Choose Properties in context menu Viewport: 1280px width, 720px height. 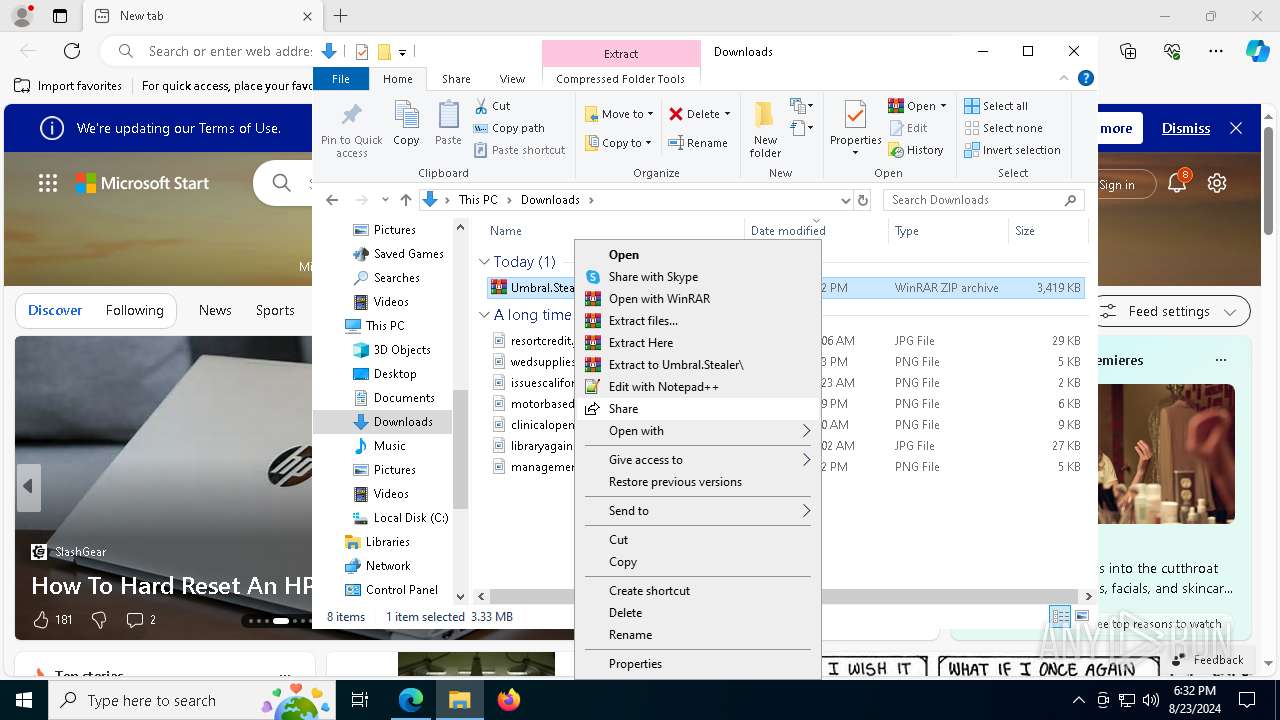(698, 664)
